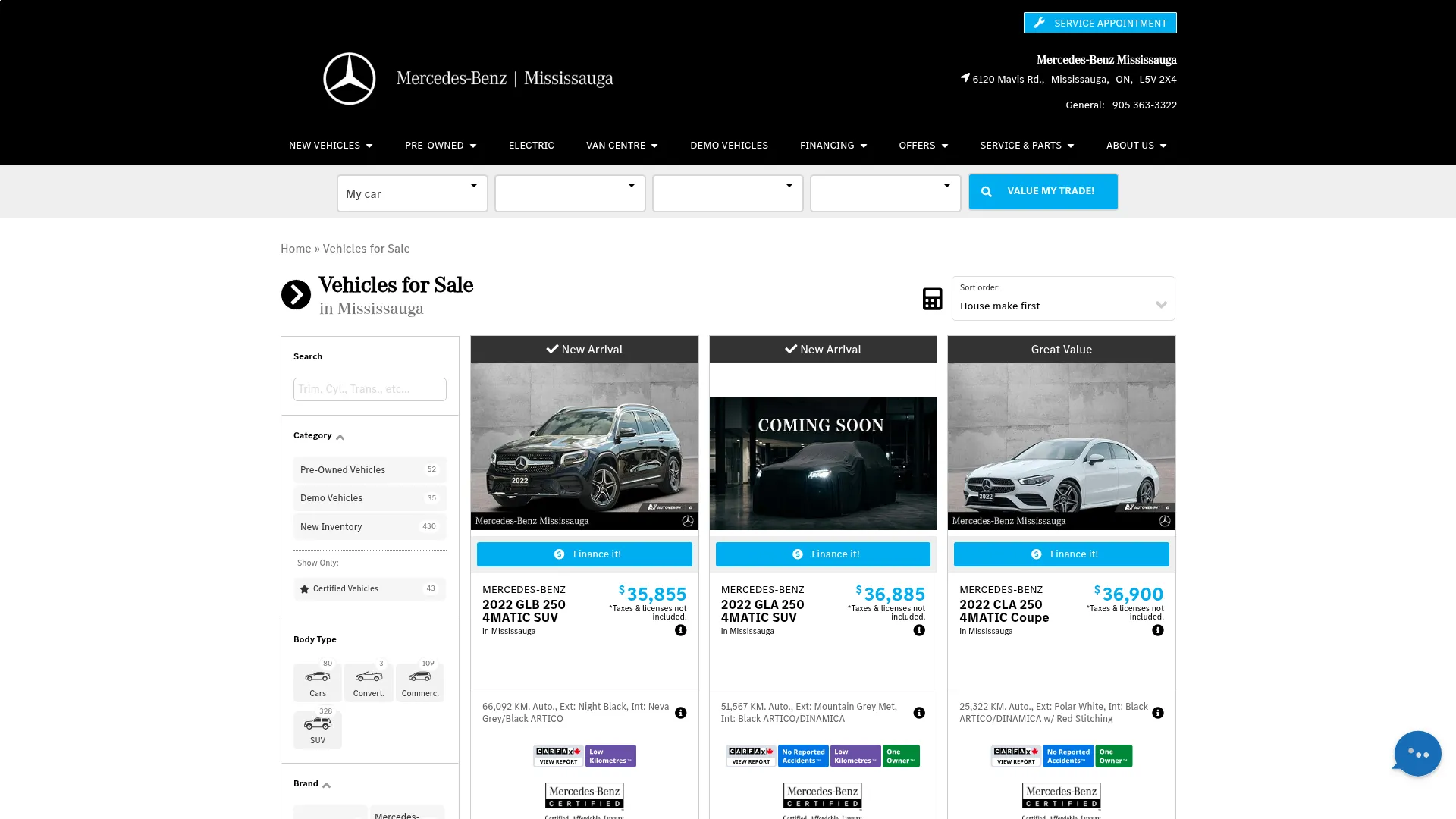Click Finance it for CLA 250
Viewport: 1456px width, 819px height.
[x=1062, y=554]
